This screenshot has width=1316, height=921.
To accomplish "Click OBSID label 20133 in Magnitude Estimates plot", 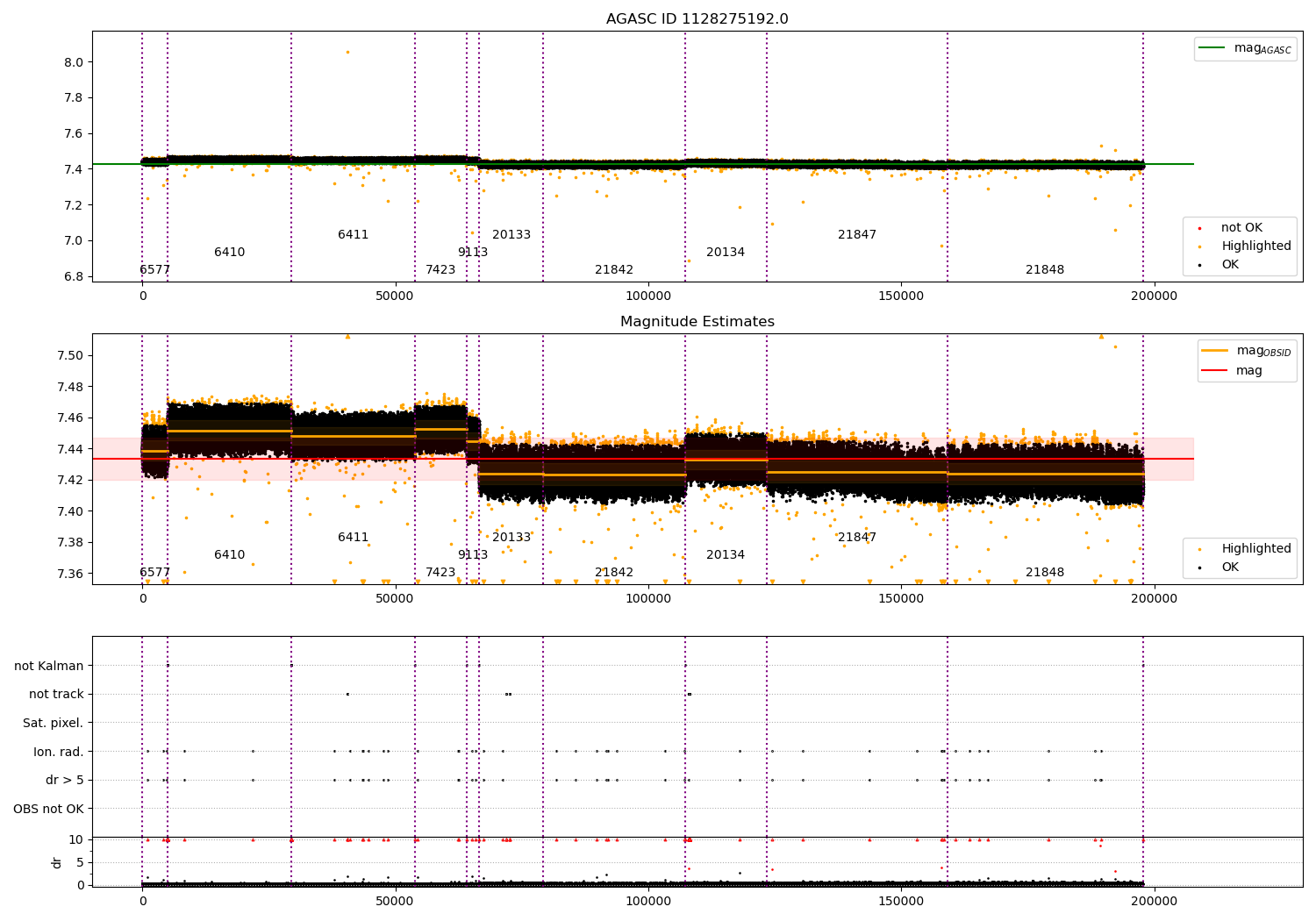I will click(511, 538).
